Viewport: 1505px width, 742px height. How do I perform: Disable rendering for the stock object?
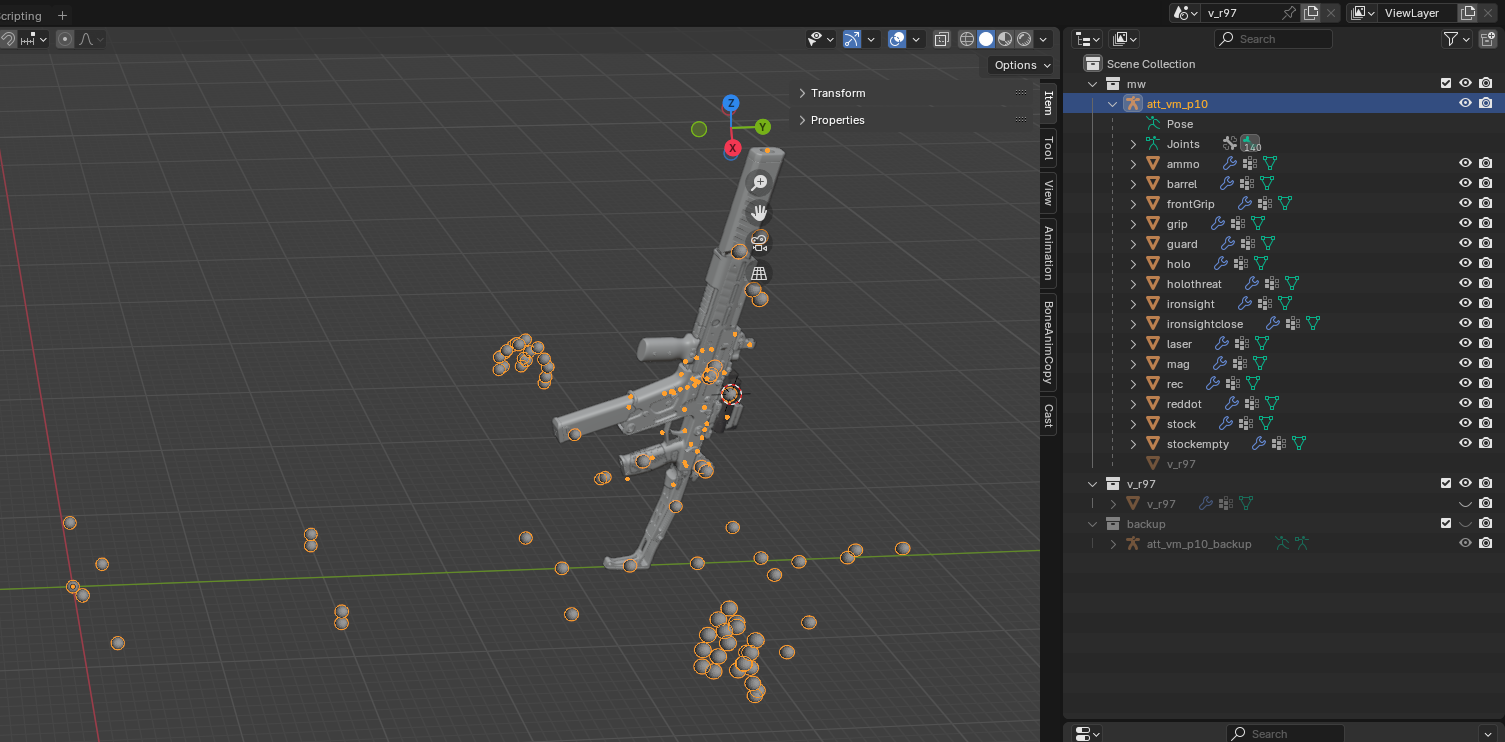[1486, 424]
